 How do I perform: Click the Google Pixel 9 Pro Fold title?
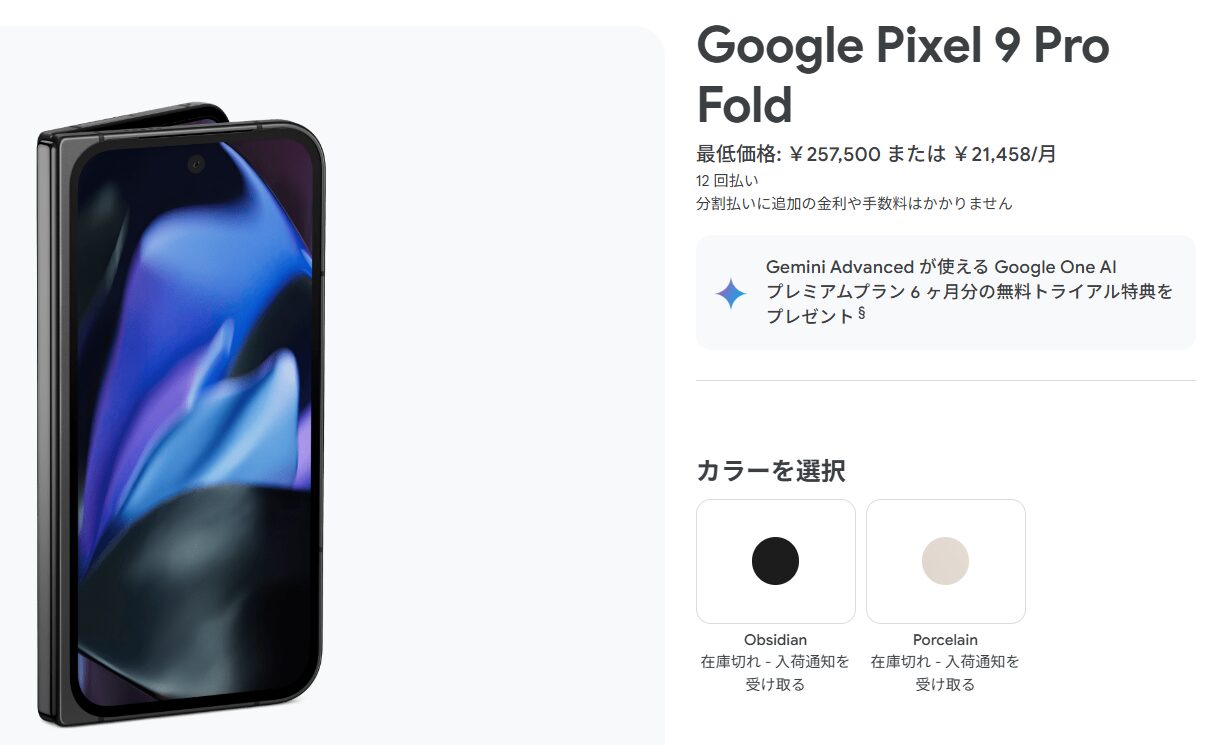(x=903, y=74)
